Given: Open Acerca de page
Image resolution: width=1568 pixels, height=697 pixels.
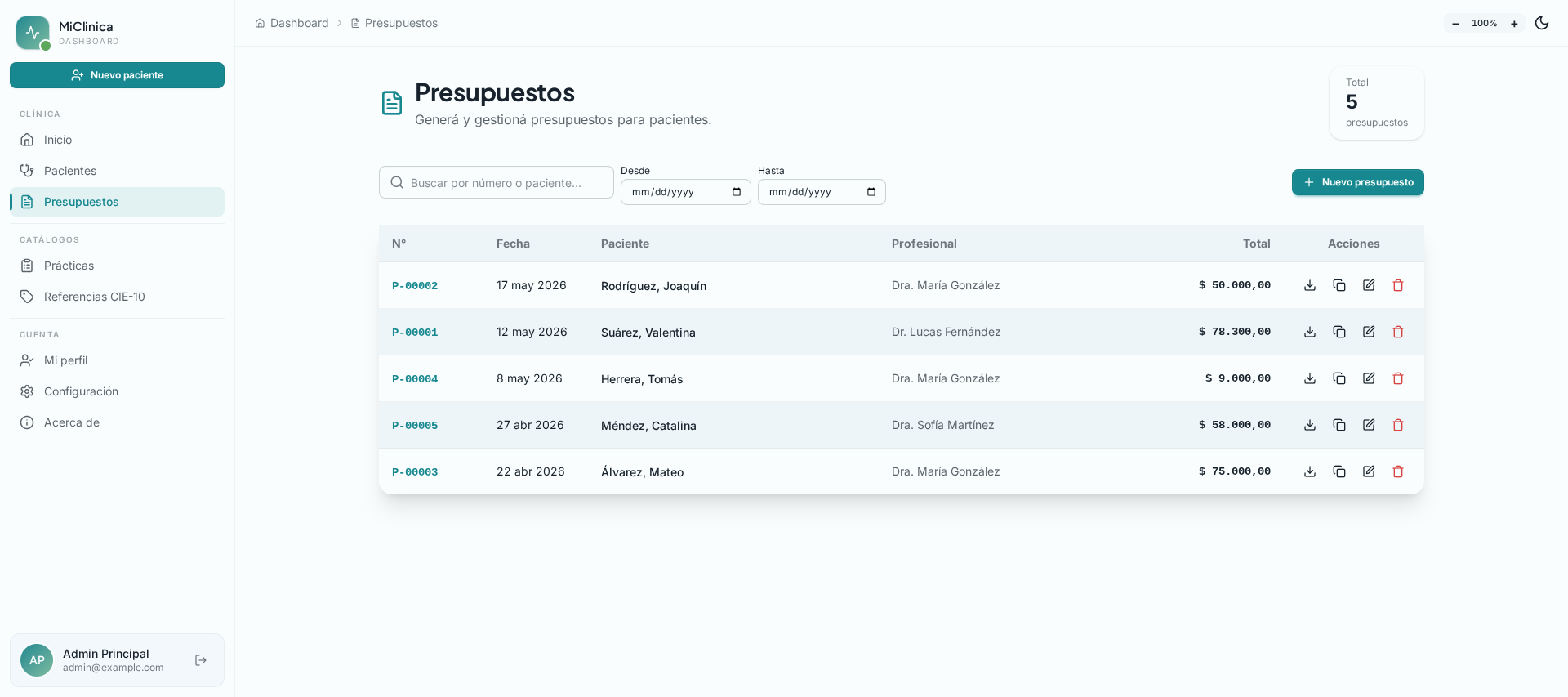Looking at the screenshot, I should (x=117, y=422).
